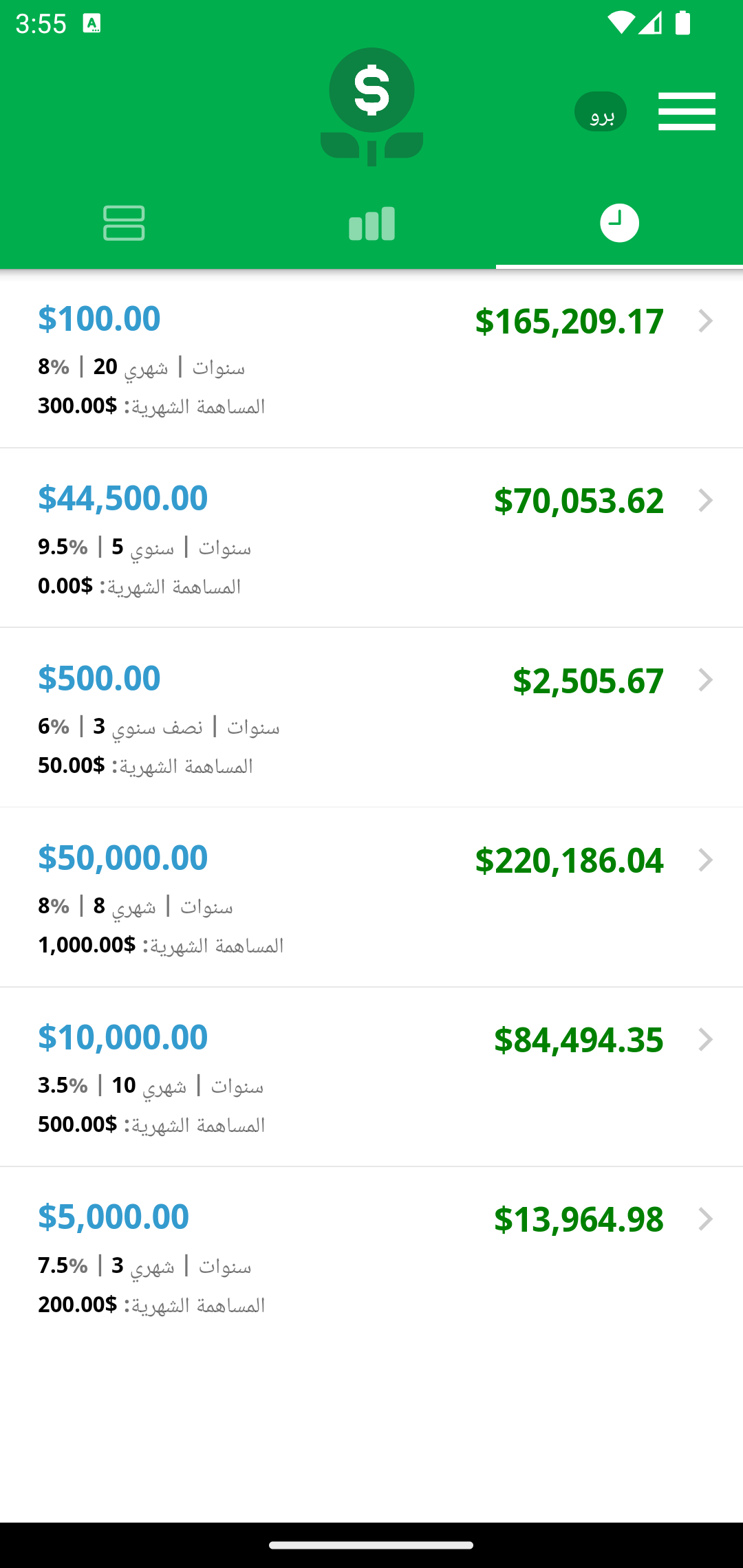
Task: Open the hamburger menu
Action: tap(687, 111)
